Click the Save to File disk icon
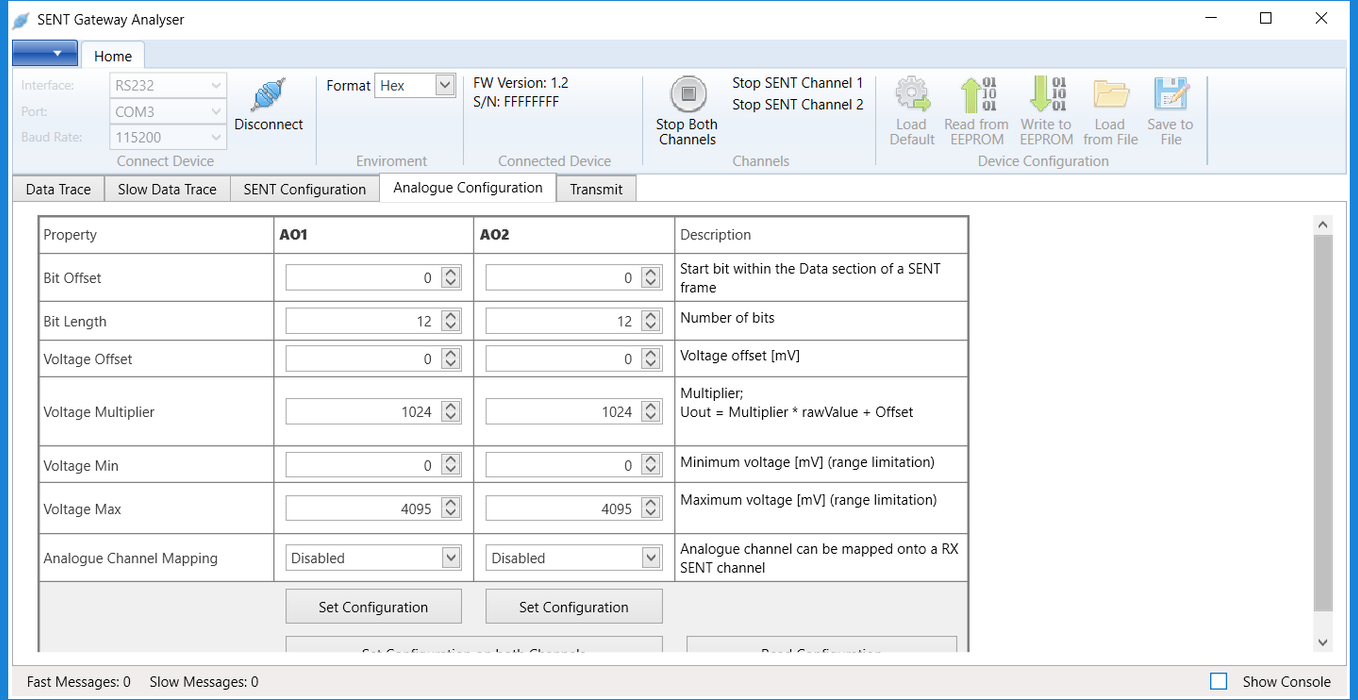Viewport: 1358px width, 700px height. tap(1170, 95)
